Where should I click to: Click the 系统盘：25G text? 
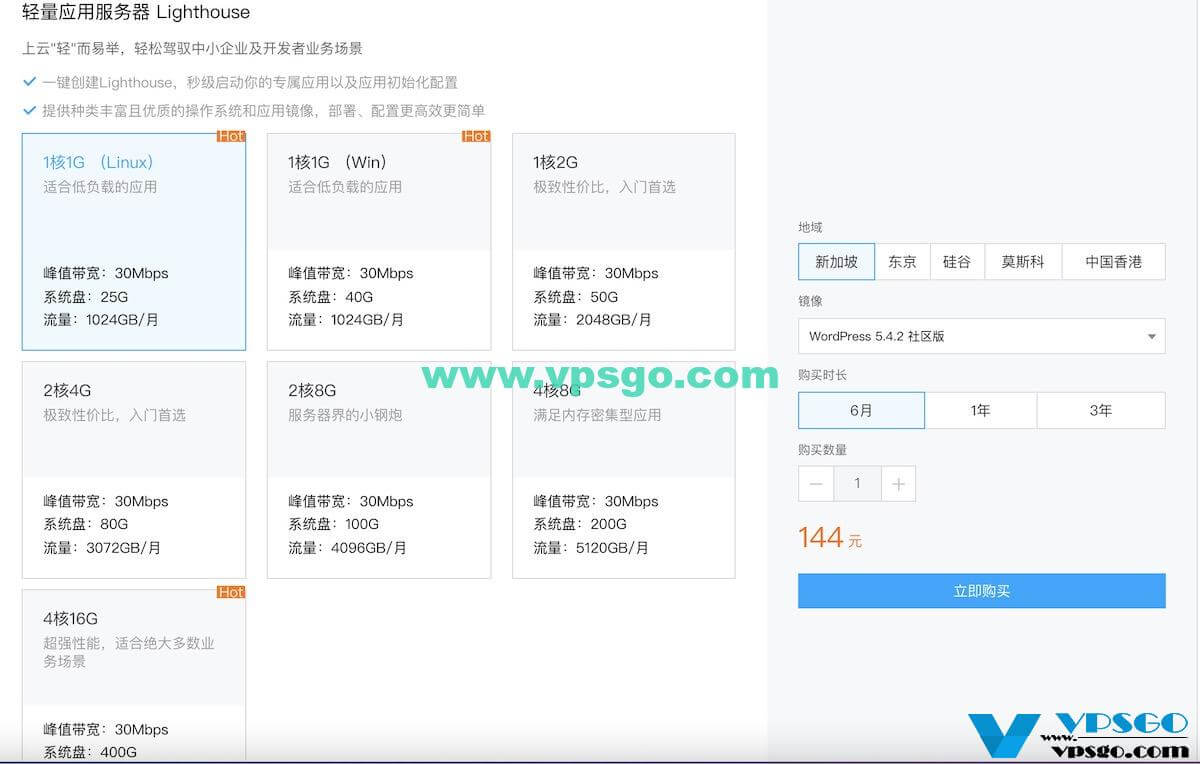tap(86, 297)
